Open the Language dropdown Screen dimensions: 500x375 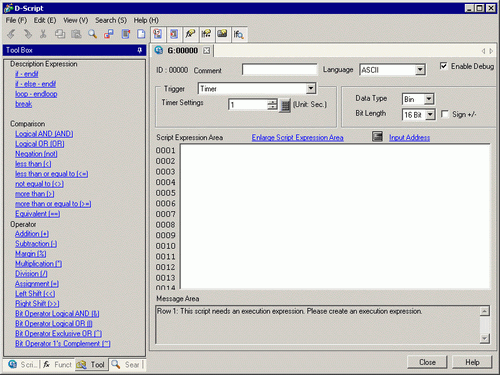coord(420,70)
